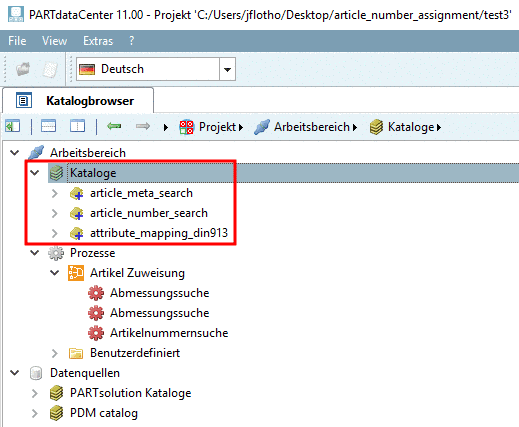The image size is (519, 427).
Task: Select the Prozesse tree item
Action: 92,253
